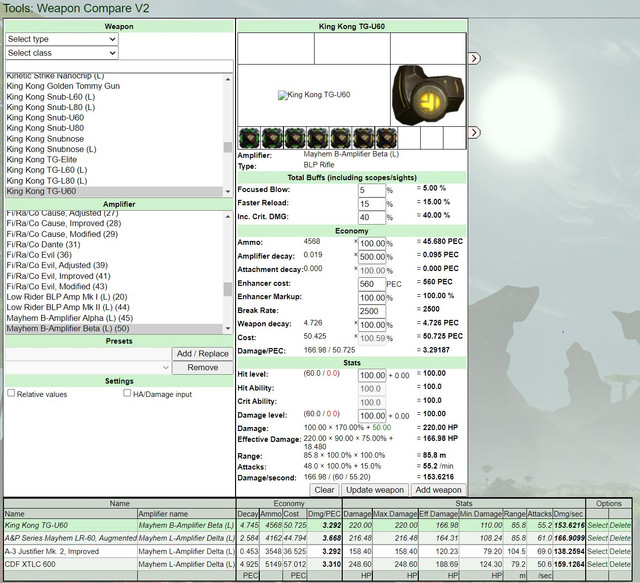Viewport: 640px width, 583px height.
Task: Click the sixth enhancer slot icon
Action: coord(365,137)
